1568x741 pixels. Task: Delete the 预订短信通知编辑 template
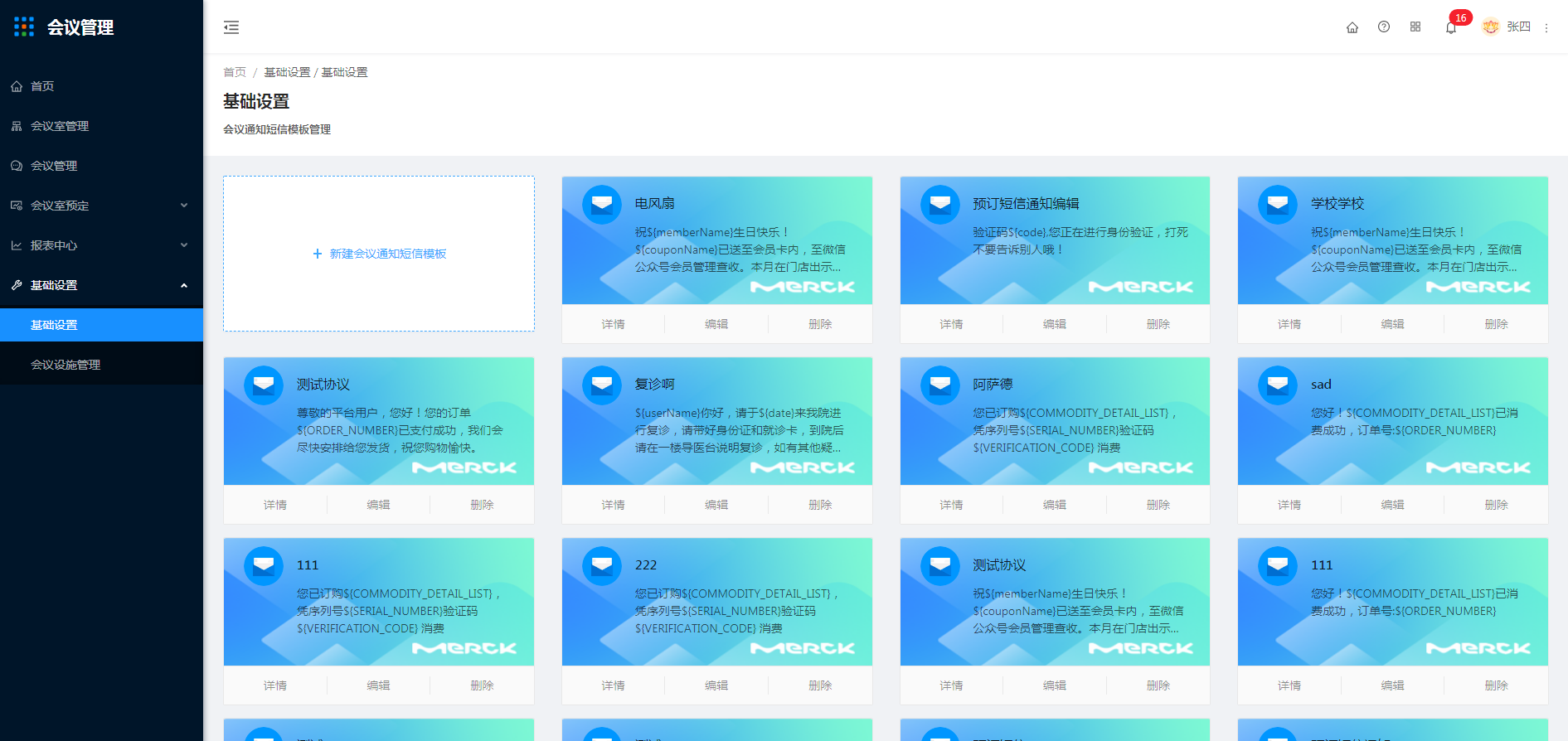pos(1158,324)
